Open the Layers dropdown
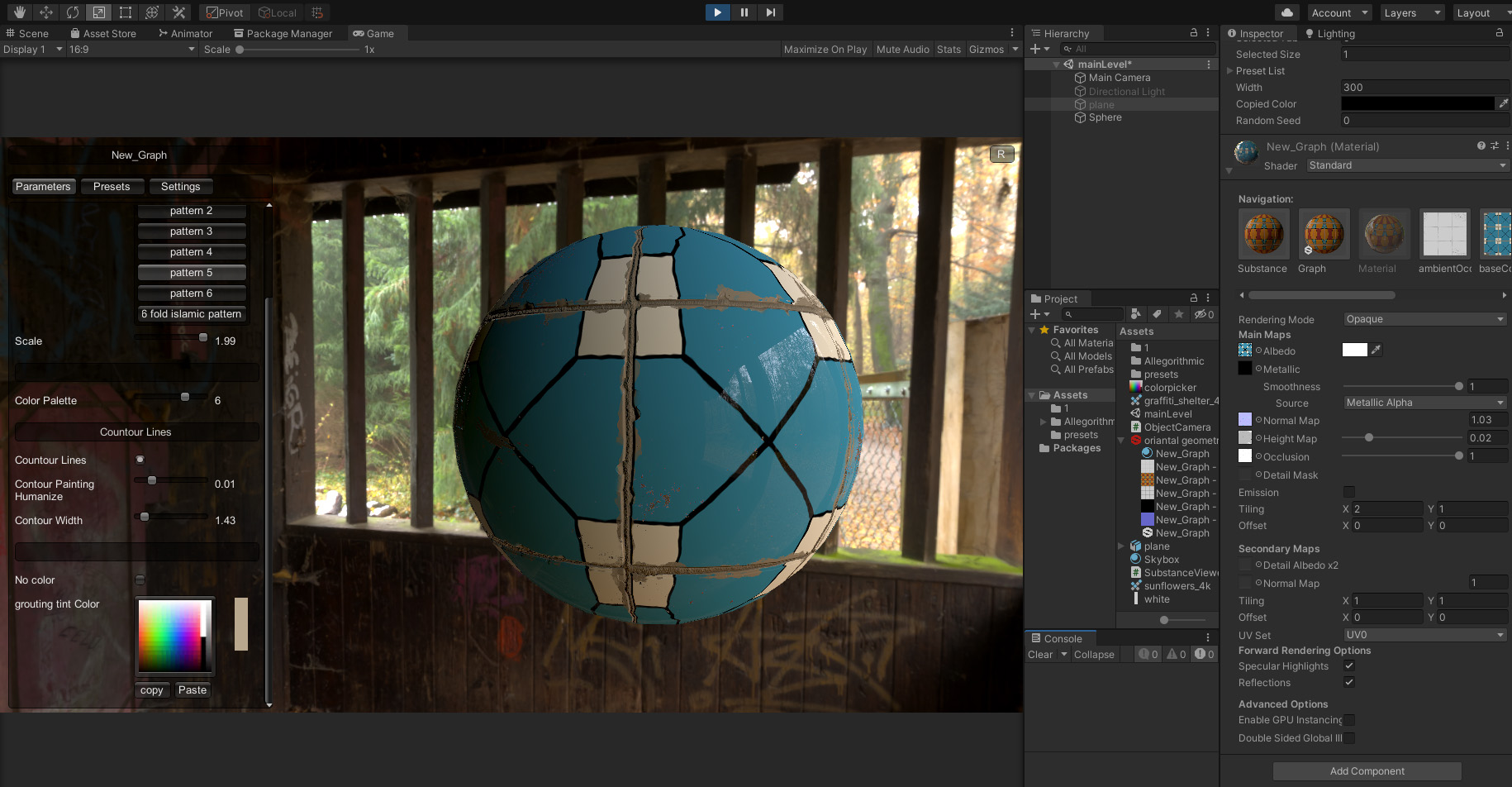 point(1411,12)
